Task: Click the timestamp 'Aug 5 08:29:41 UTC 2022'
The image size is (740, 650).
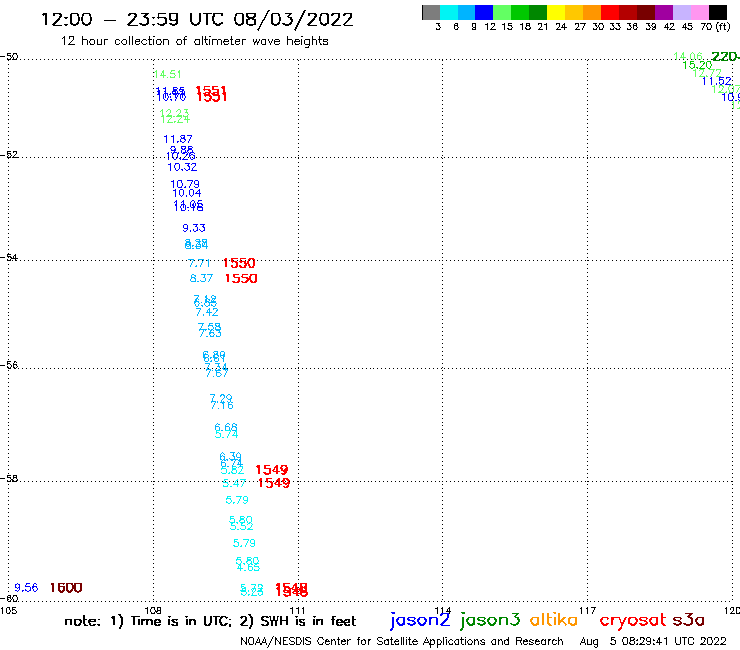Action: (653, 642)
